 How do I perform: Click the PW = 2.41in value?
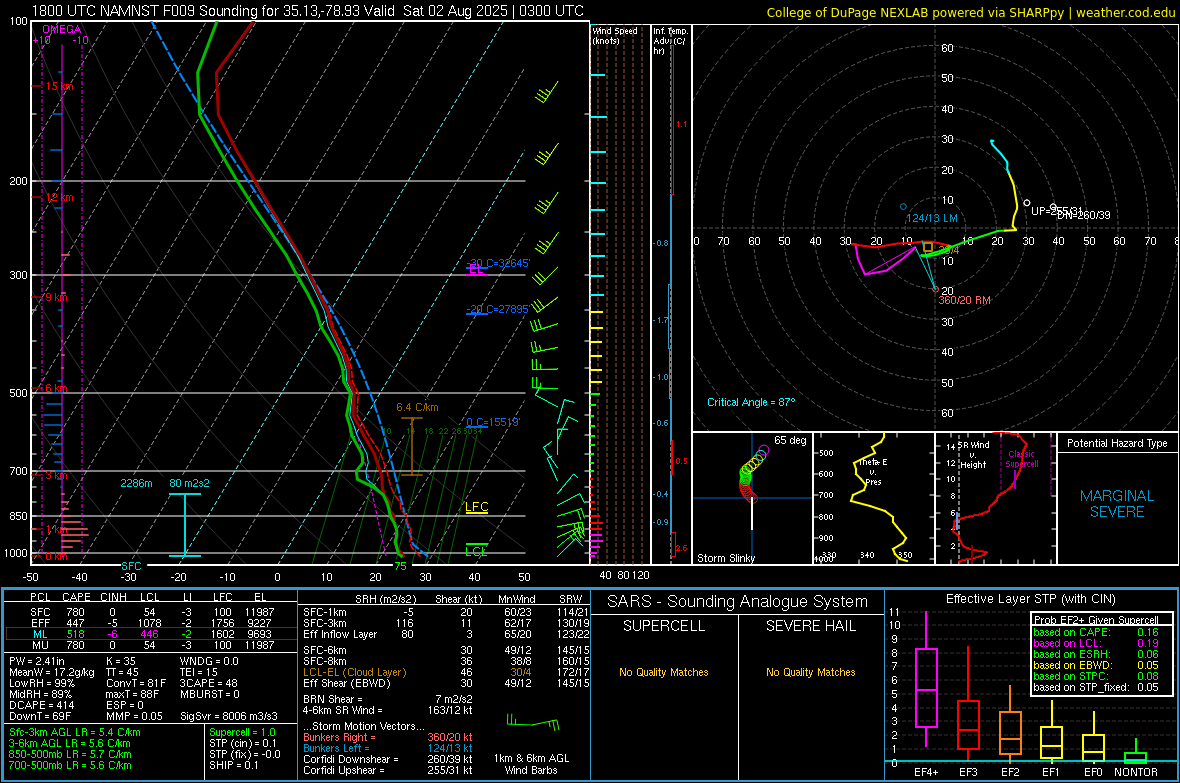click(x=37, y=661)
